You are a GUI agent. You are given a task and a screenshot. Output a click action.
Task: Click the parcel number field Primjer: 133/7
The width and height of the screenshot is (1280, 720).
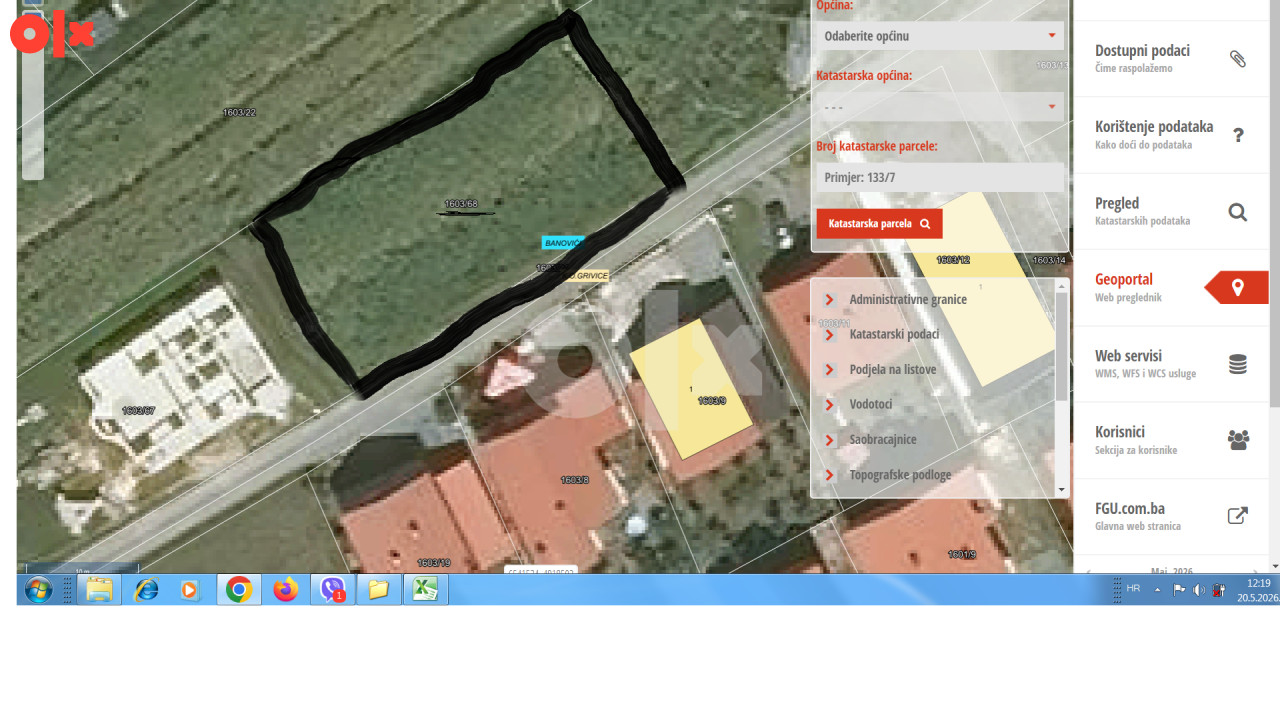[x=940, y=178]
